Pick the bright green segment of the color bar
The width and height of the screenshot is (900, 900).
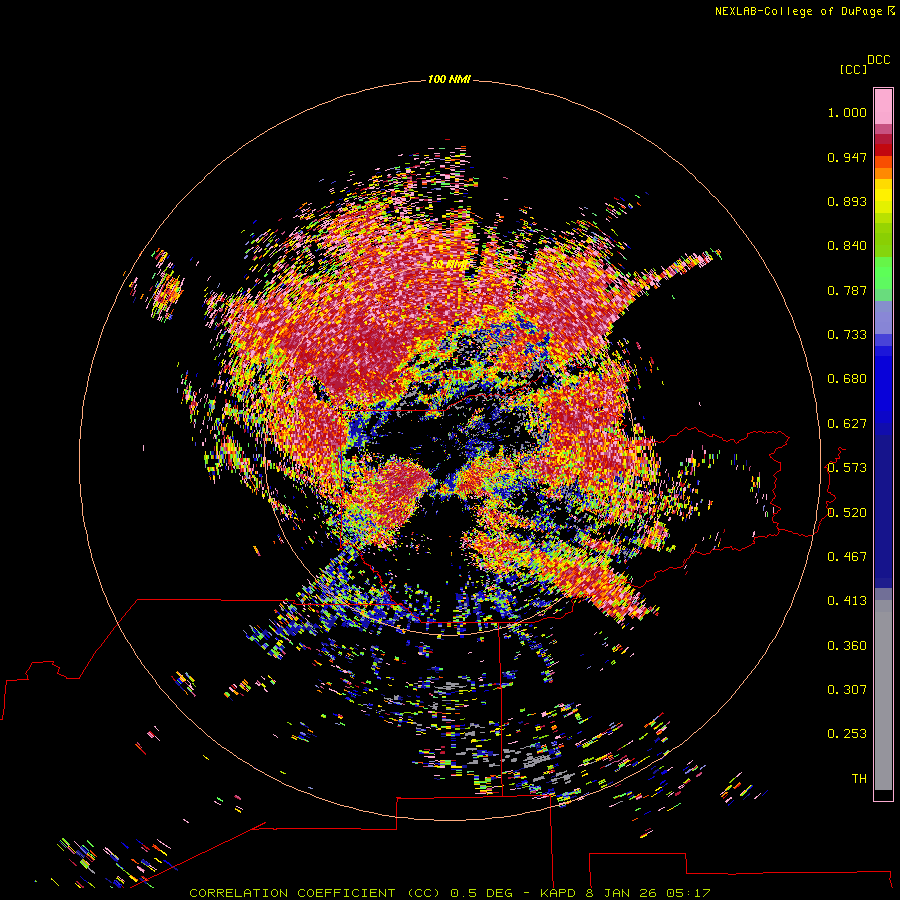[x=883, y=273]
